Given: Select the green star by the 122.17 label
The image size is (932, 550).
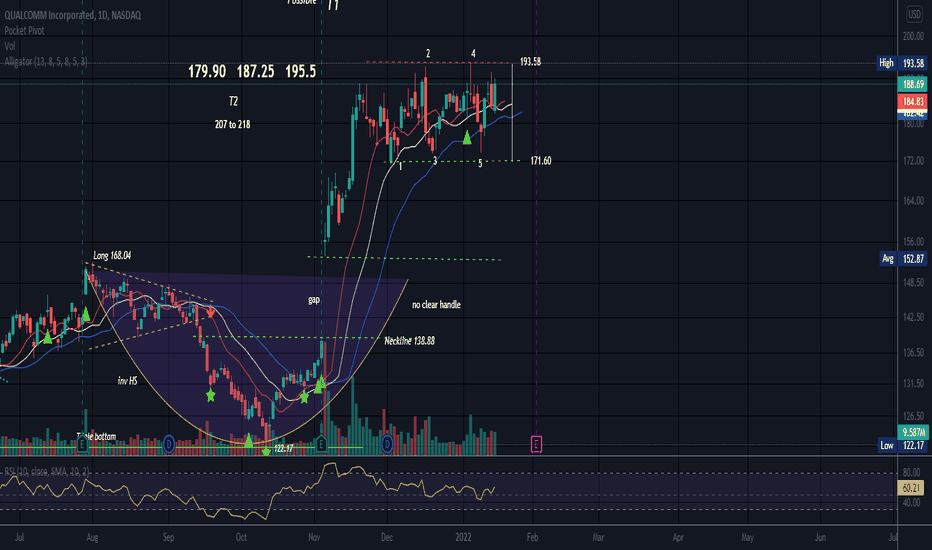Looking at the screenshot, I should pyautogui.click(x=266, y=451).
